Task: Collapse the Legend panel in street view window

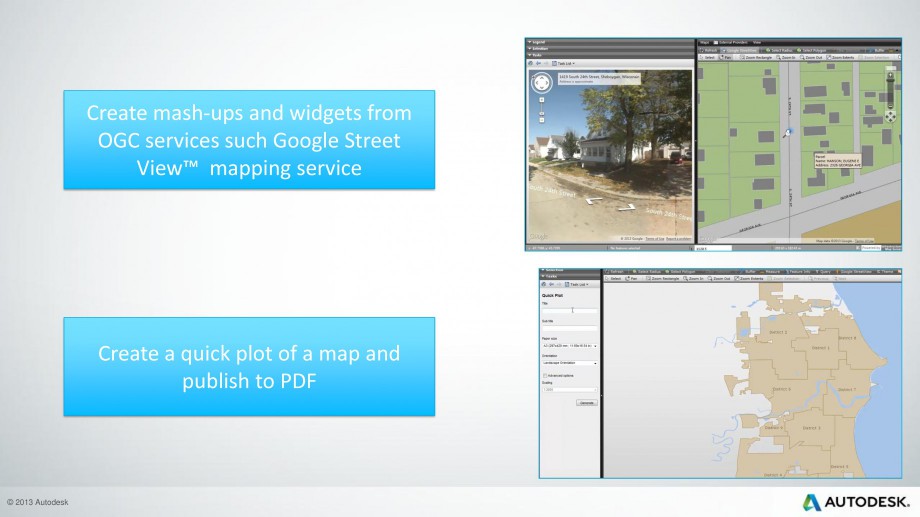Action: click(x=530, y=42)
